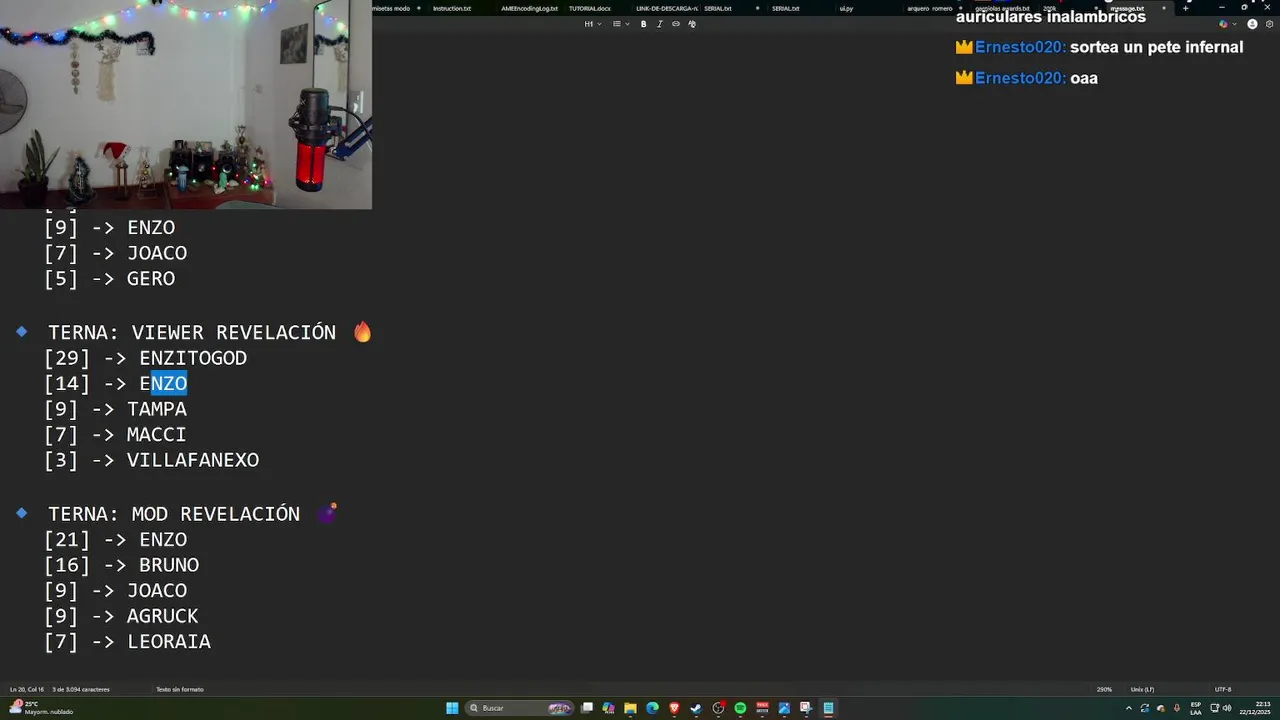The width and height of the screenshot is (1280, 720).
Task: Click the line [29] -> ENZITOGOD
Action: [x=145, y=358]
